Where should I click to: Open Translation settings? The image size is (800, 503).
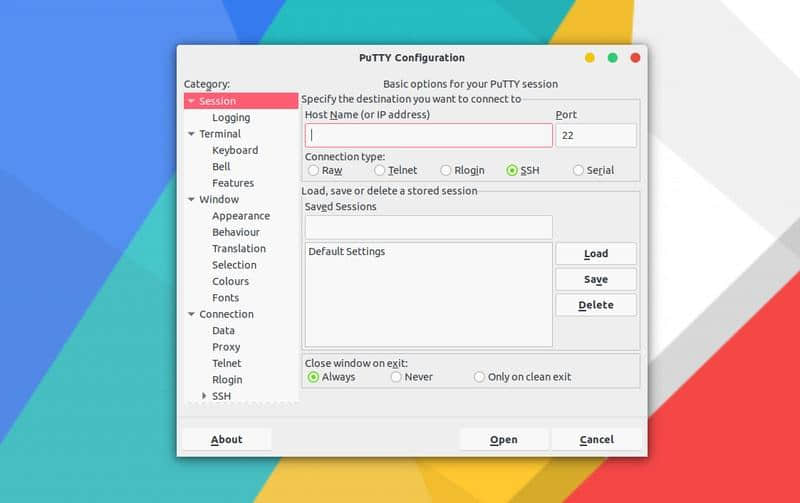click(x=239, y=248)
